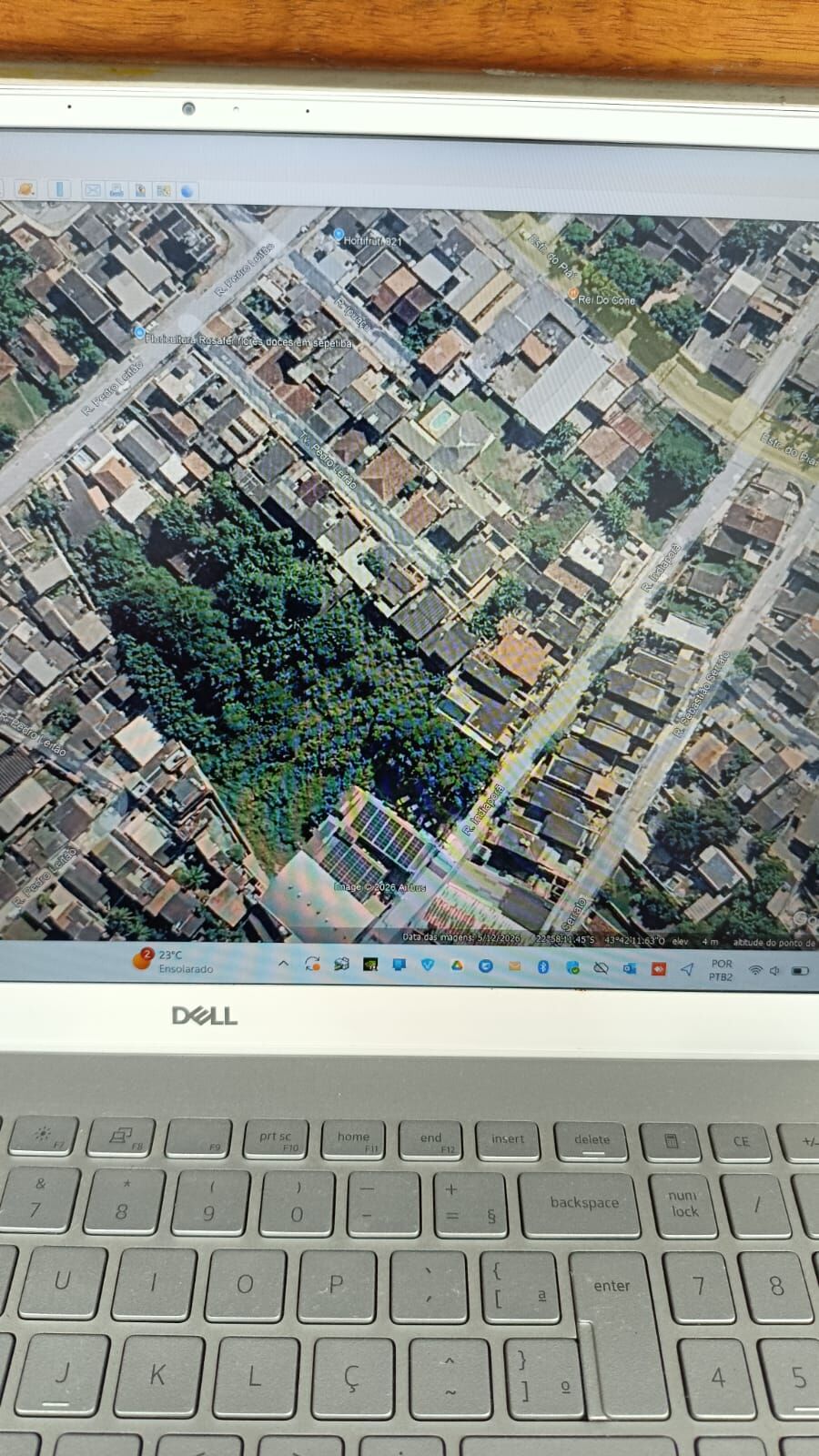Click the NVIDIA tray icon

(369, 965)
